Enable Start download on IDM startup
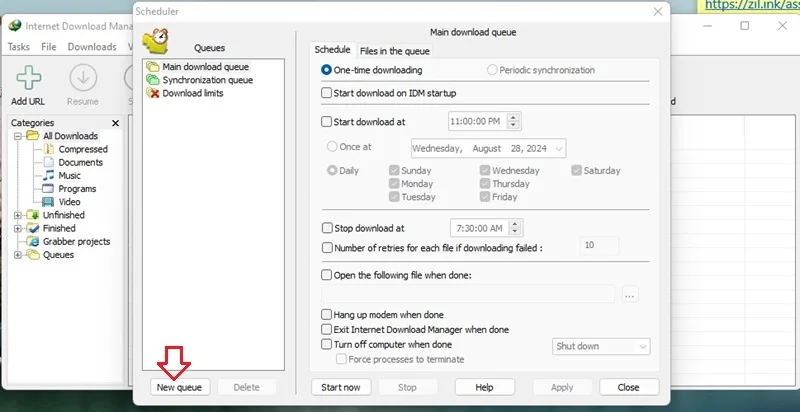 point(327,93)
